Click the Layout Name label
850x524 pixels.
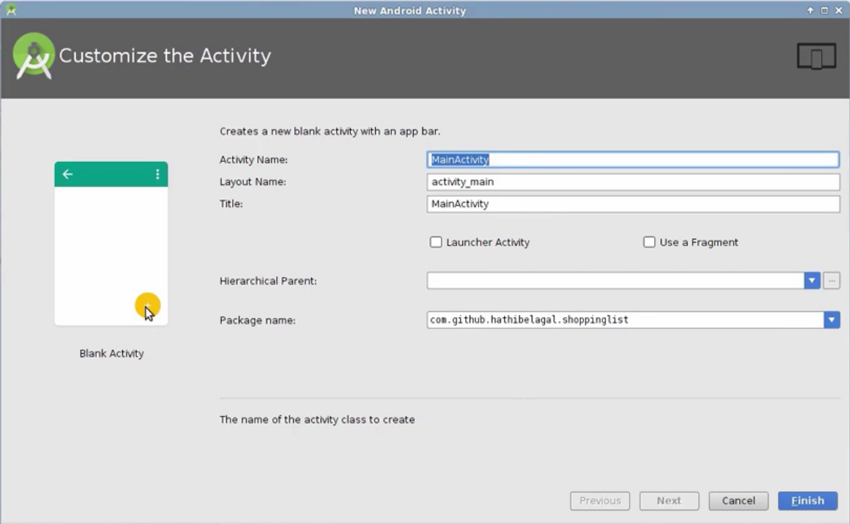[x=253, y=182]
